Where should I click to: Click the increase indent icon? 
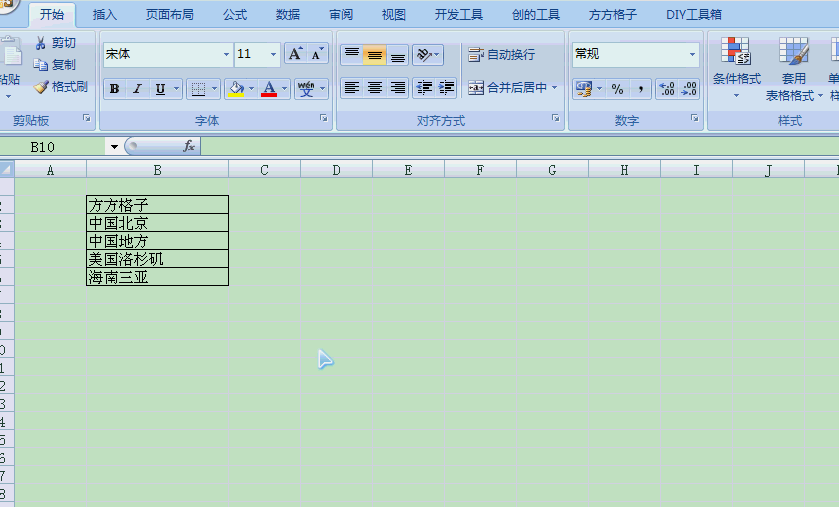pyautogui.click(x=446, y=88)
